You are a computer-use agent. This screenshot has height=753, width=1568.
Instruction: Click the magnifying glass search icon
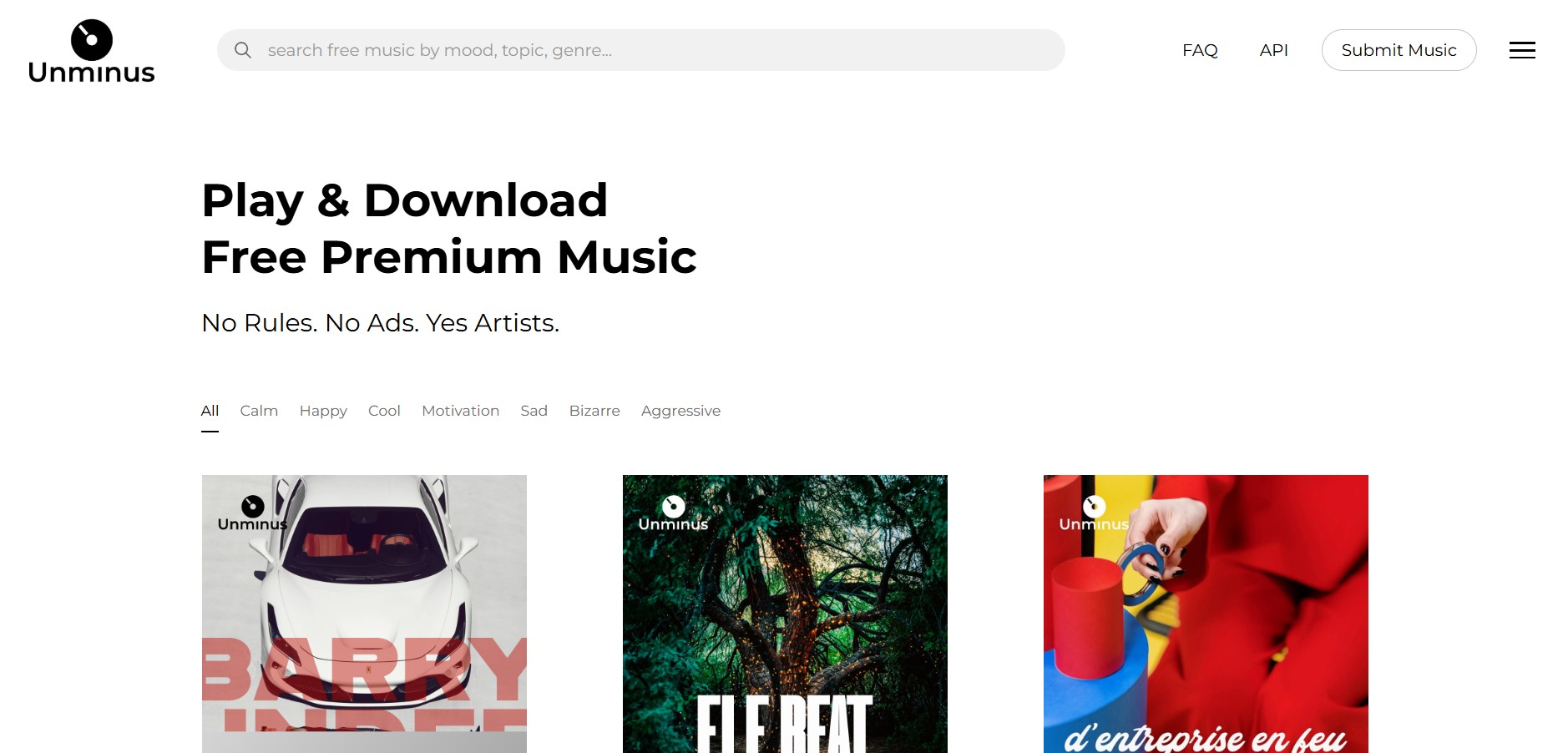[x=243, y=50]
